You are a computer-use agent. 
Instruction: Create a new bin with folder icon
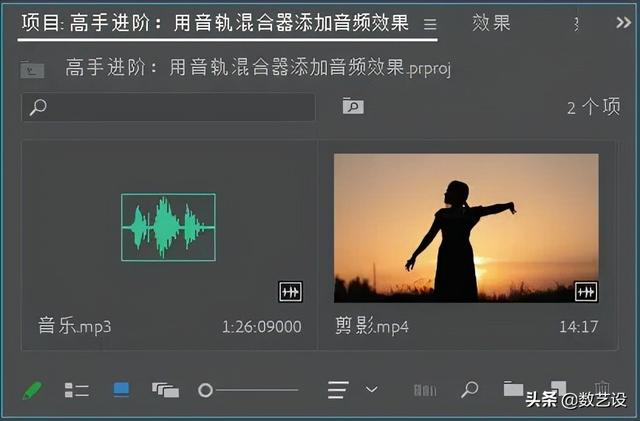click(x=513, y=390)
